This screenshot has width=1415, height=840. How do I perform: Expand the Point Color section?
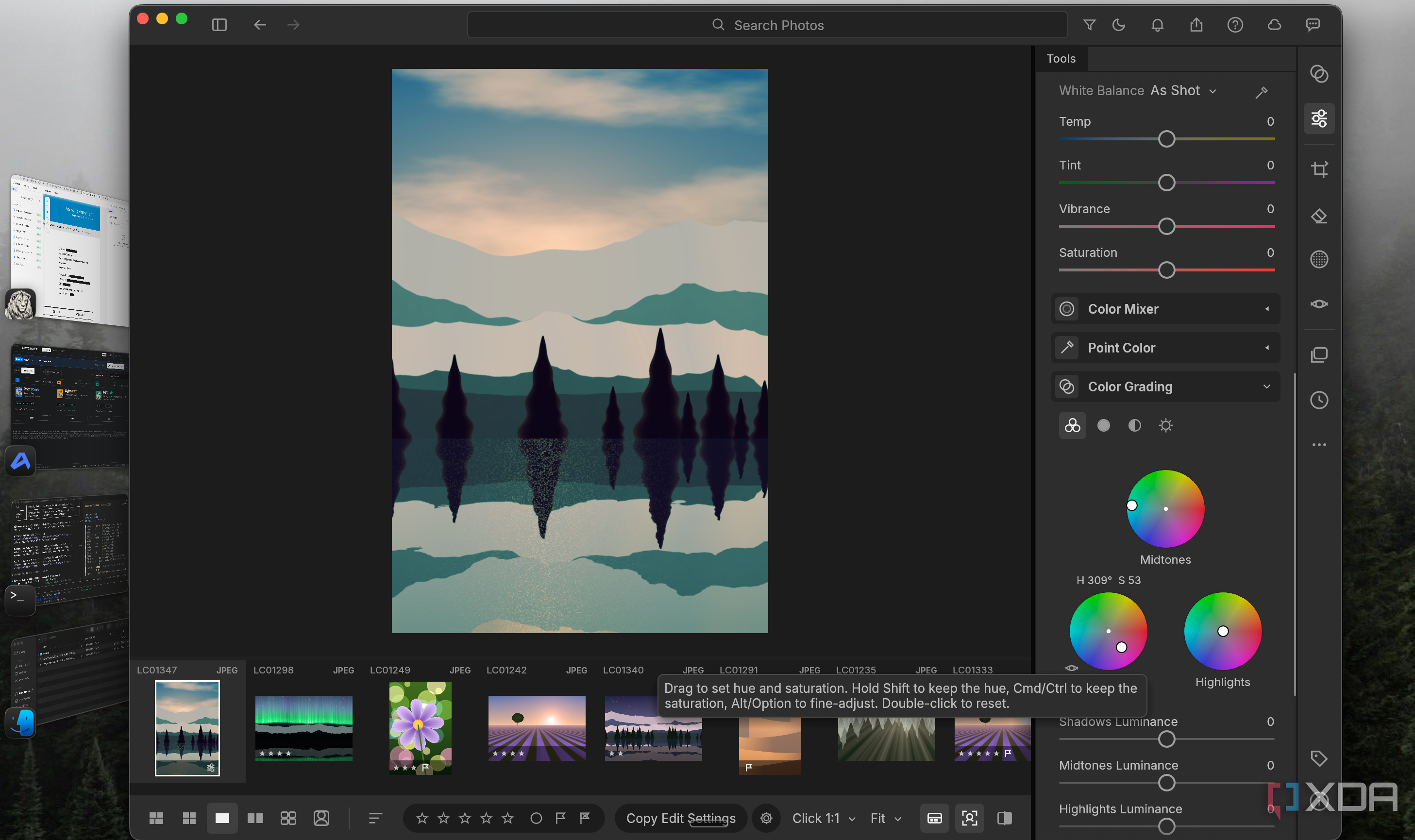1165,348
